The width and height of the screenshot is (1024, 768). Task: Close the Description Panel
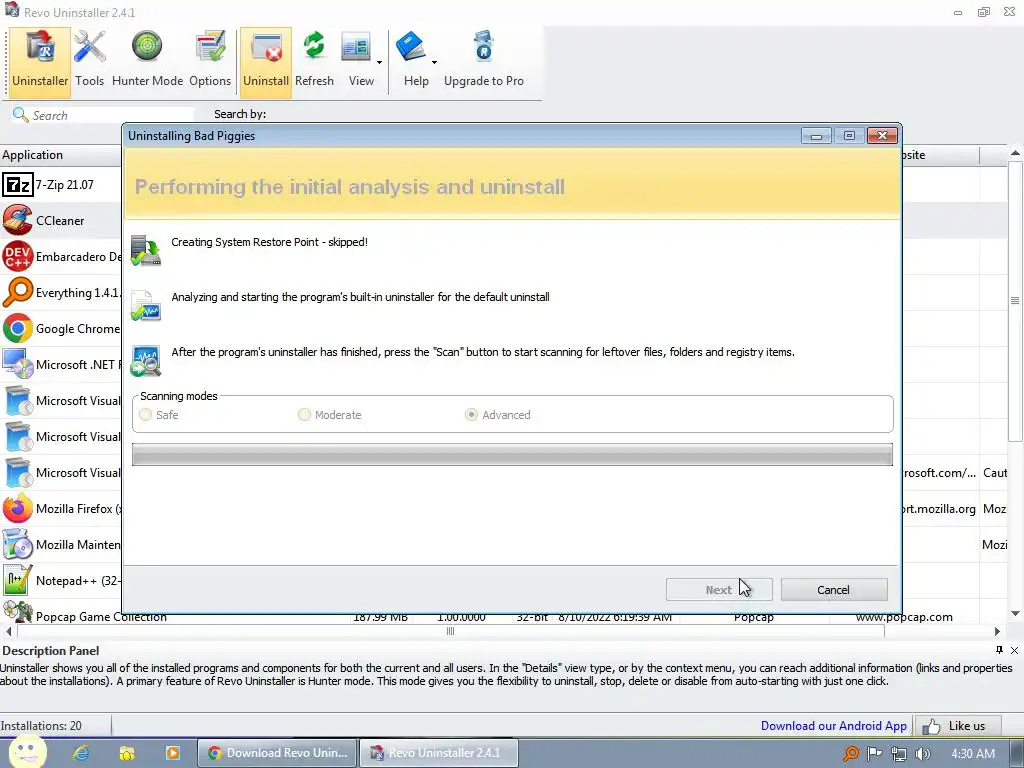[1014, 650]
